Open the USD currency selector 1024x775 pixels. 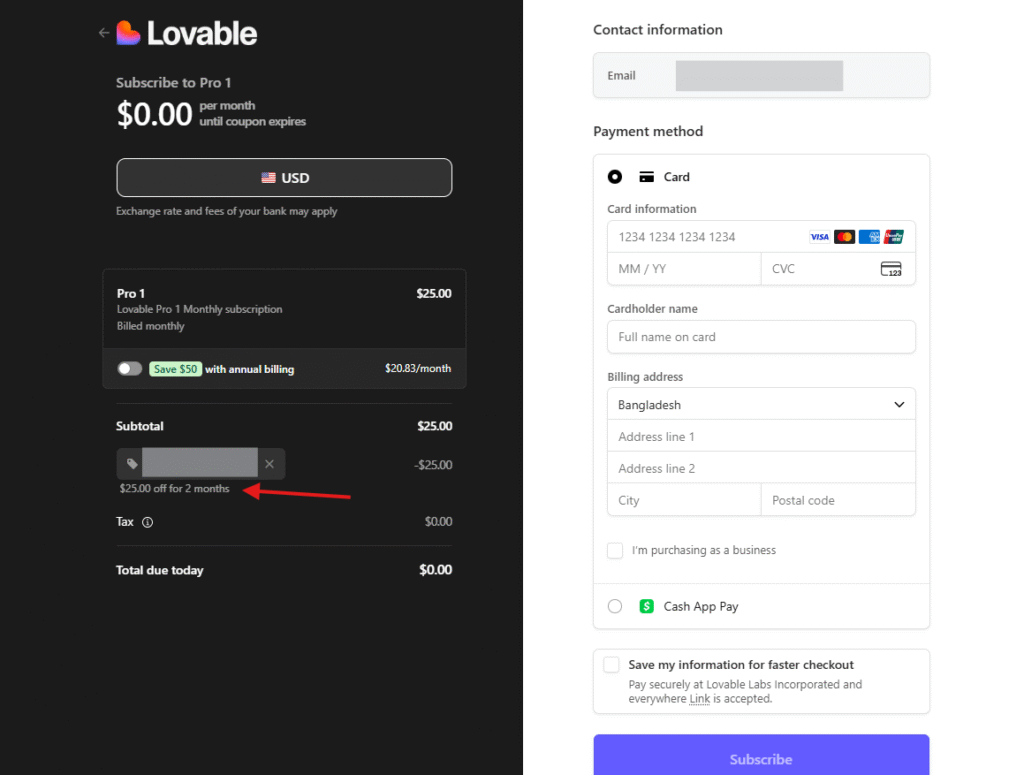click(x=284, y=177)
